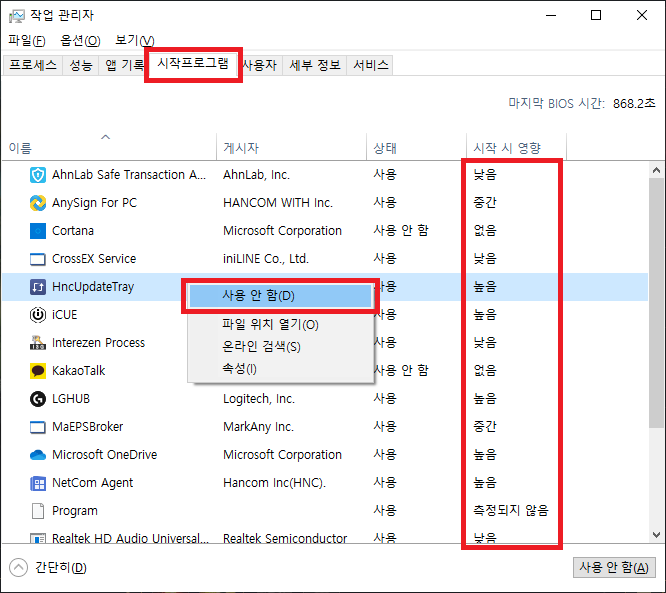Select the AnySign For PC row name
This screenshot has width=666, height=593.
[x=94, y=203]
